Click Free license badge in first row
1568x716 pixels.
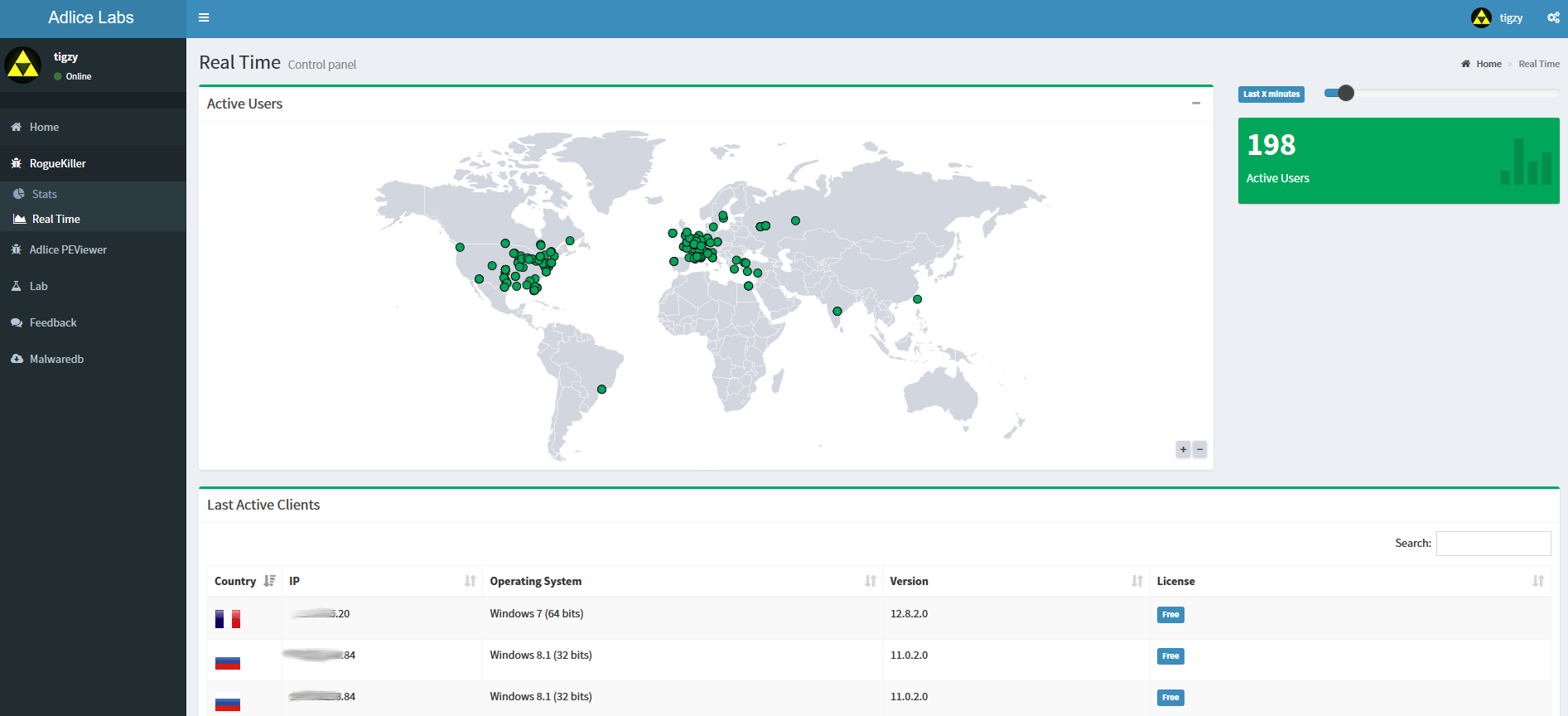(x=1170, y=615)
